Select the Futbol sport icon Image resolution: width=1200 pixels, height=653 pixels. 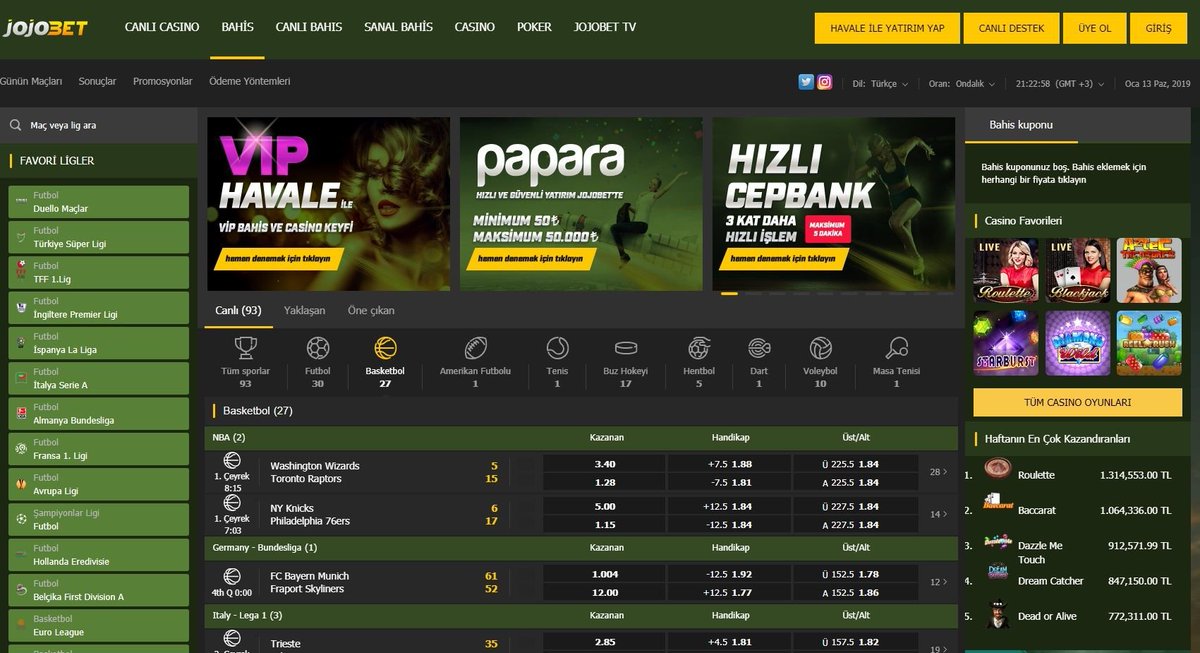click(318, 348)
